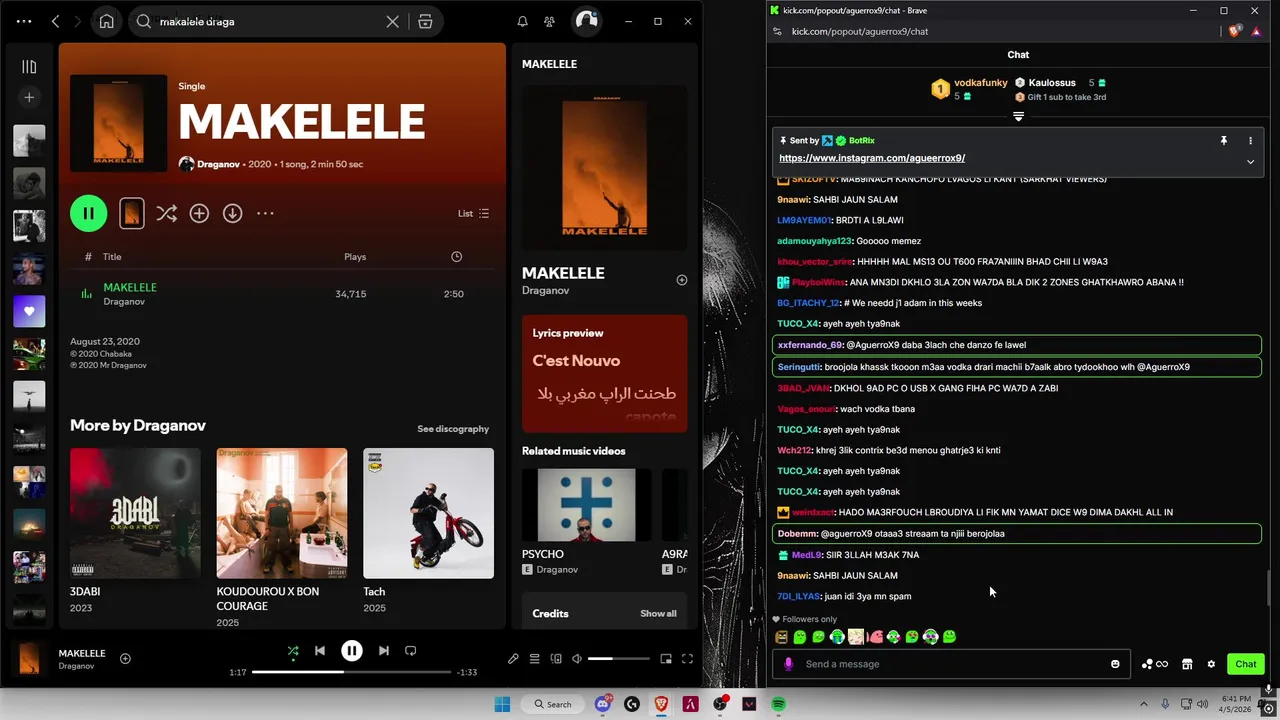Click the album preview thumbnail next to pause
The width and height of the screenshot is (1280, 720).
coord(131,213)
